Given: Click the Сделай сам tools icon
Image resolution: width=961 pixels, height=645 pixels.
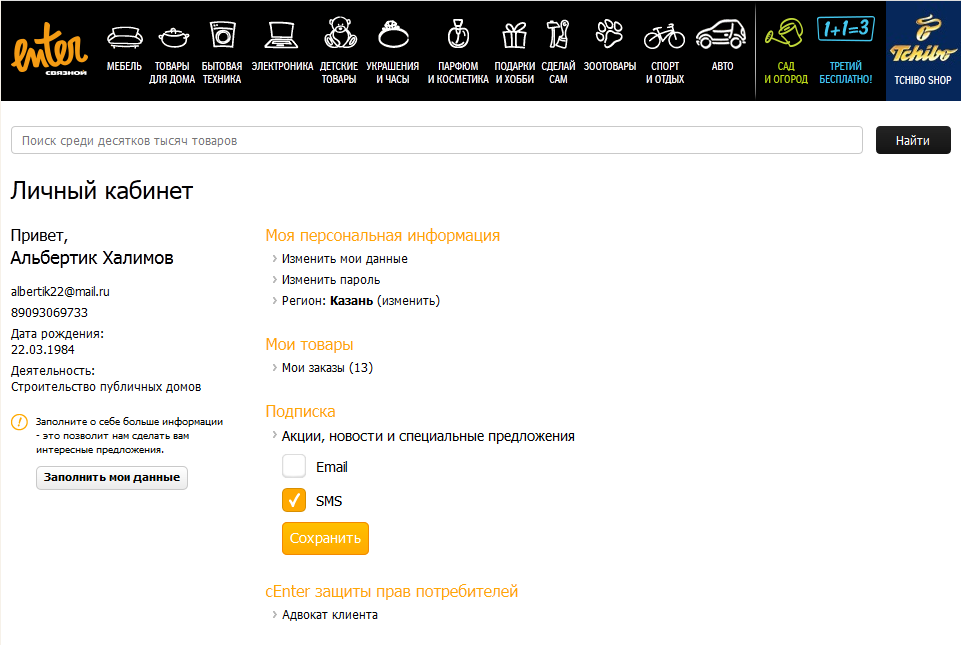Looking at the screenshot, I should (558, 34).
